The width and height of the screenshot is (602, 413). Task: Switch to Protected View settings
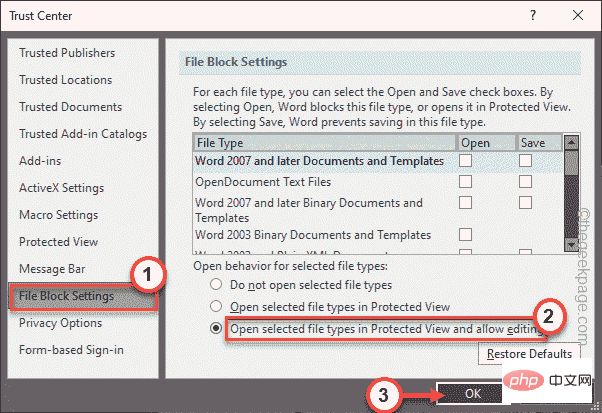(59, 242)
